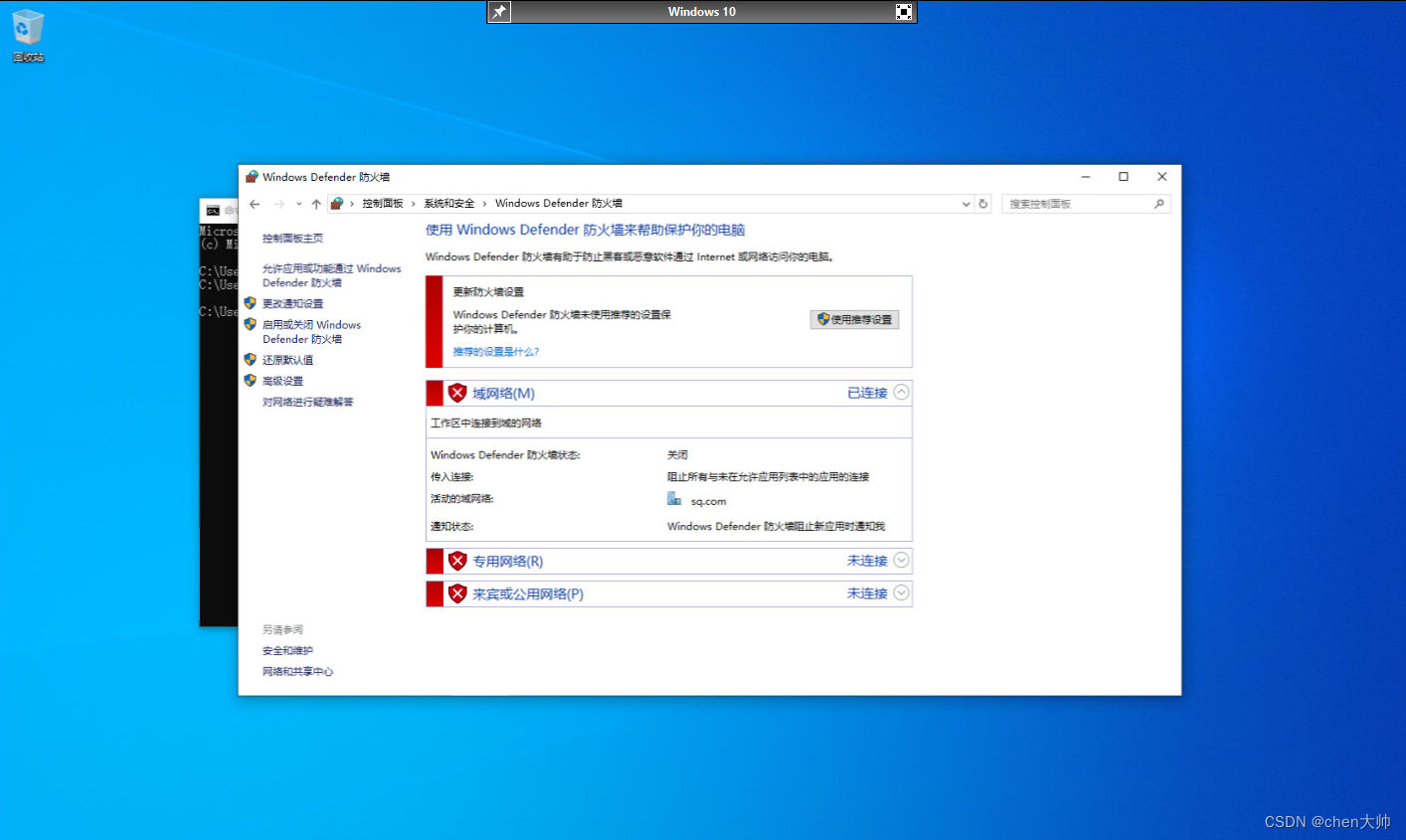This screenshot has height=840, width=1406.
Task: Click shield icon beside 高级设置
Action: [x=251, y=381]
